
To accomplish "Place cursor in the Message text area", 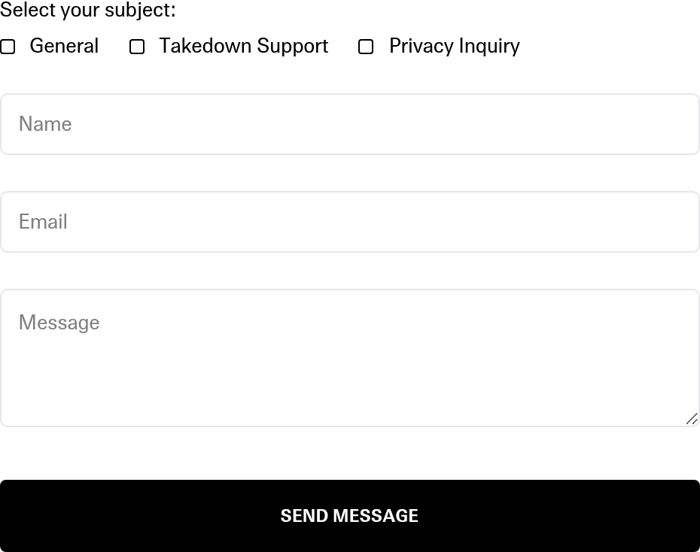I will pos(350,358).
